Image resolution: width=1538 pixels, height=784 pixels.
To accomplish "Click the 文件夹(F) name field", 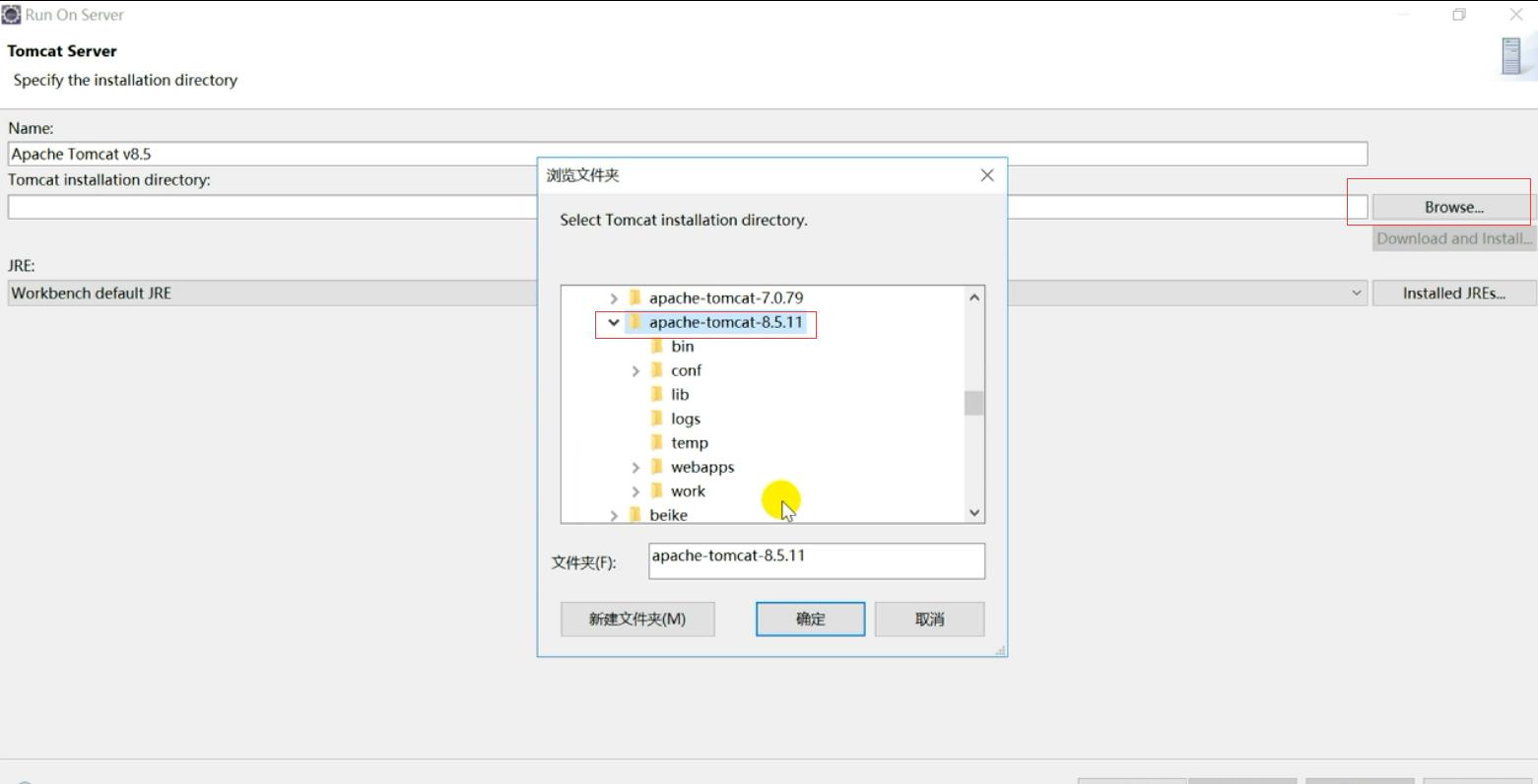I will pos(816,560).
